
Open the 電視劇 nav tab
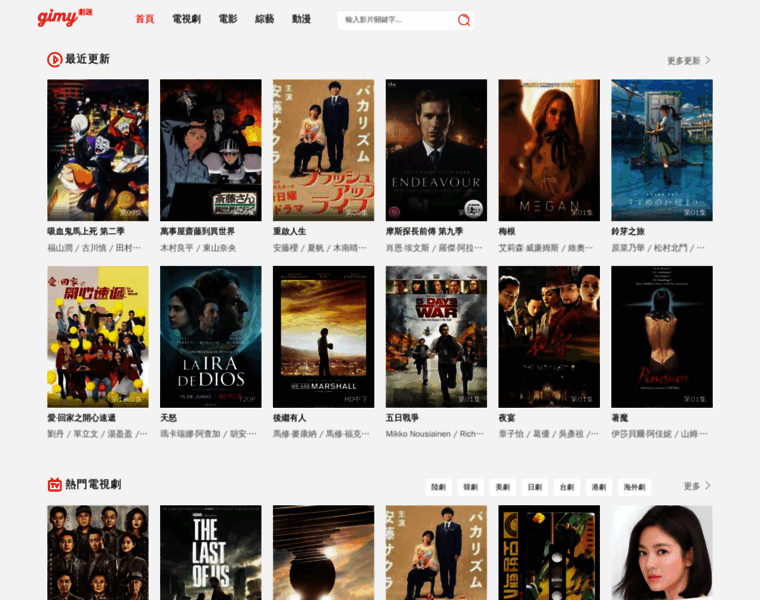click(186, 19)
